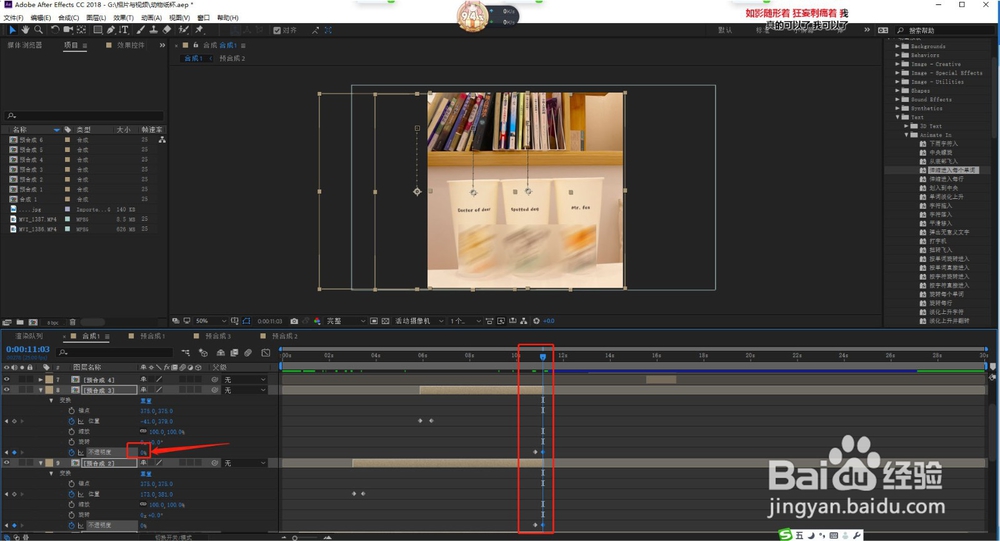The height and width of the screenshot is (541, 1000).
Task: Select the Pen tool
Action: 111,30
